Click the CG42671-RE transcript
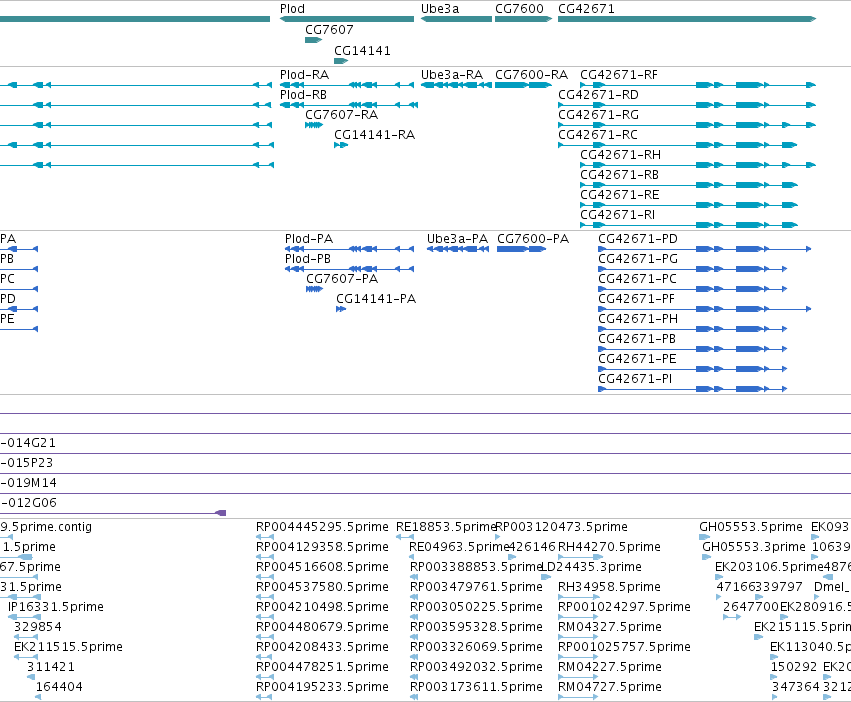Viewport: 851px width, 702px height. coord(689,205)
